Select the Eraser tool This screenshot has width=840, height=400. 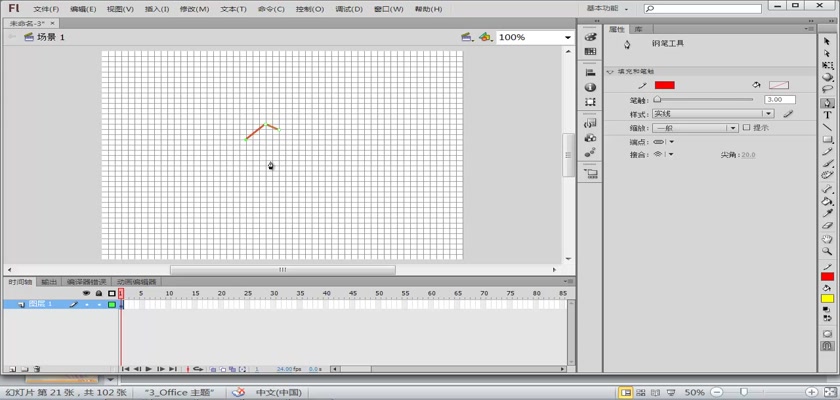pos(827,225)
